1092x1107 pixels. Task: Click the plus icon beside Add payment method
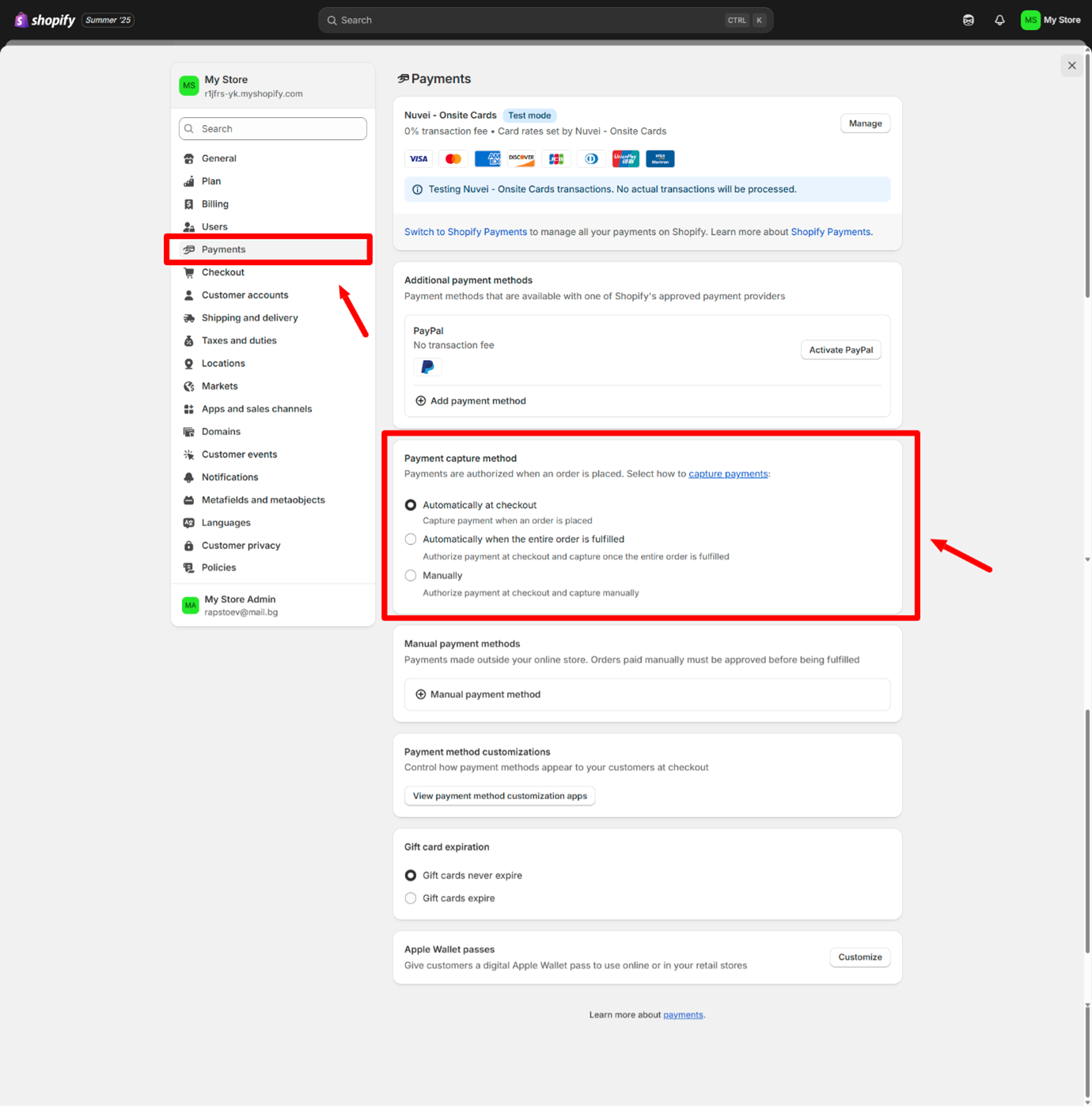[421, 401]
